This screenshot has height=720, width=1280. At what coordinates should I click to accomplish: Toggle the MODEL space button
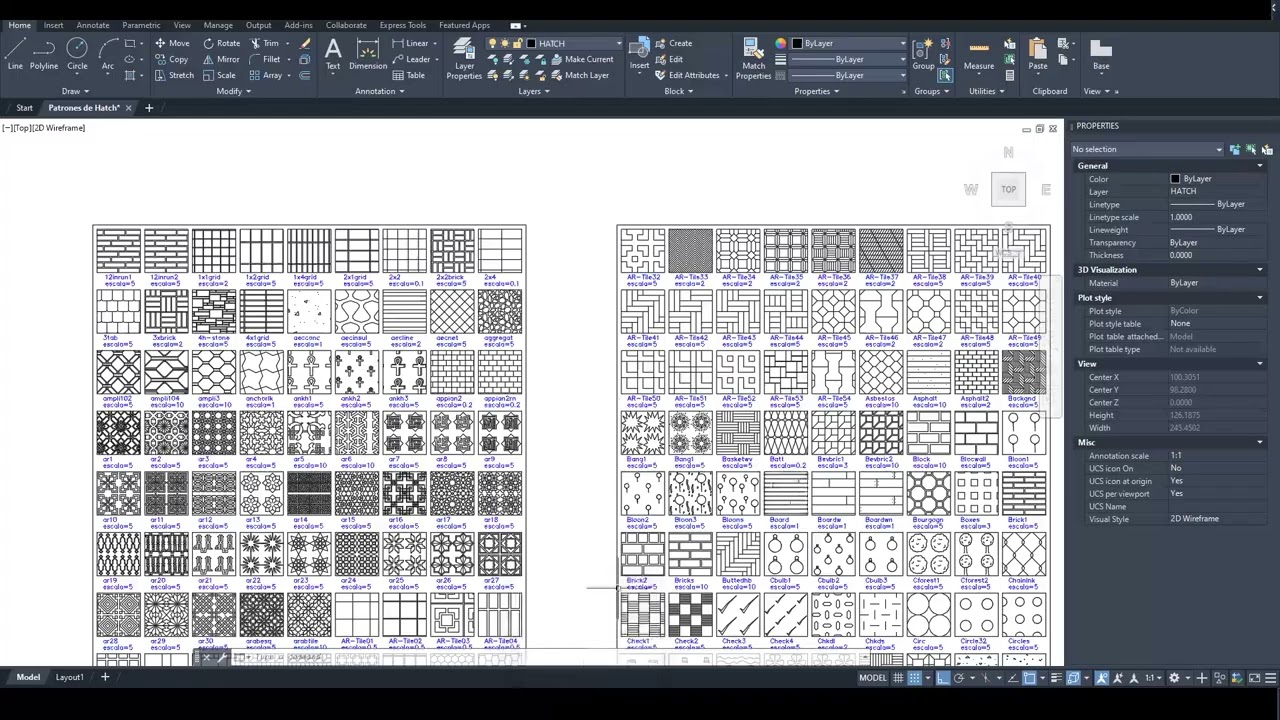tap(873, 678)
